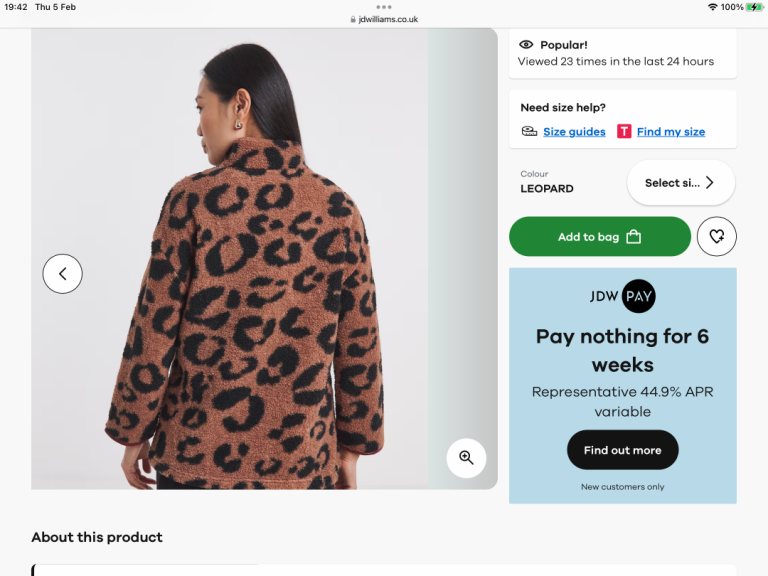Go to the previous product image
Screen dimensions: 768x576
[x=62, y=273]
